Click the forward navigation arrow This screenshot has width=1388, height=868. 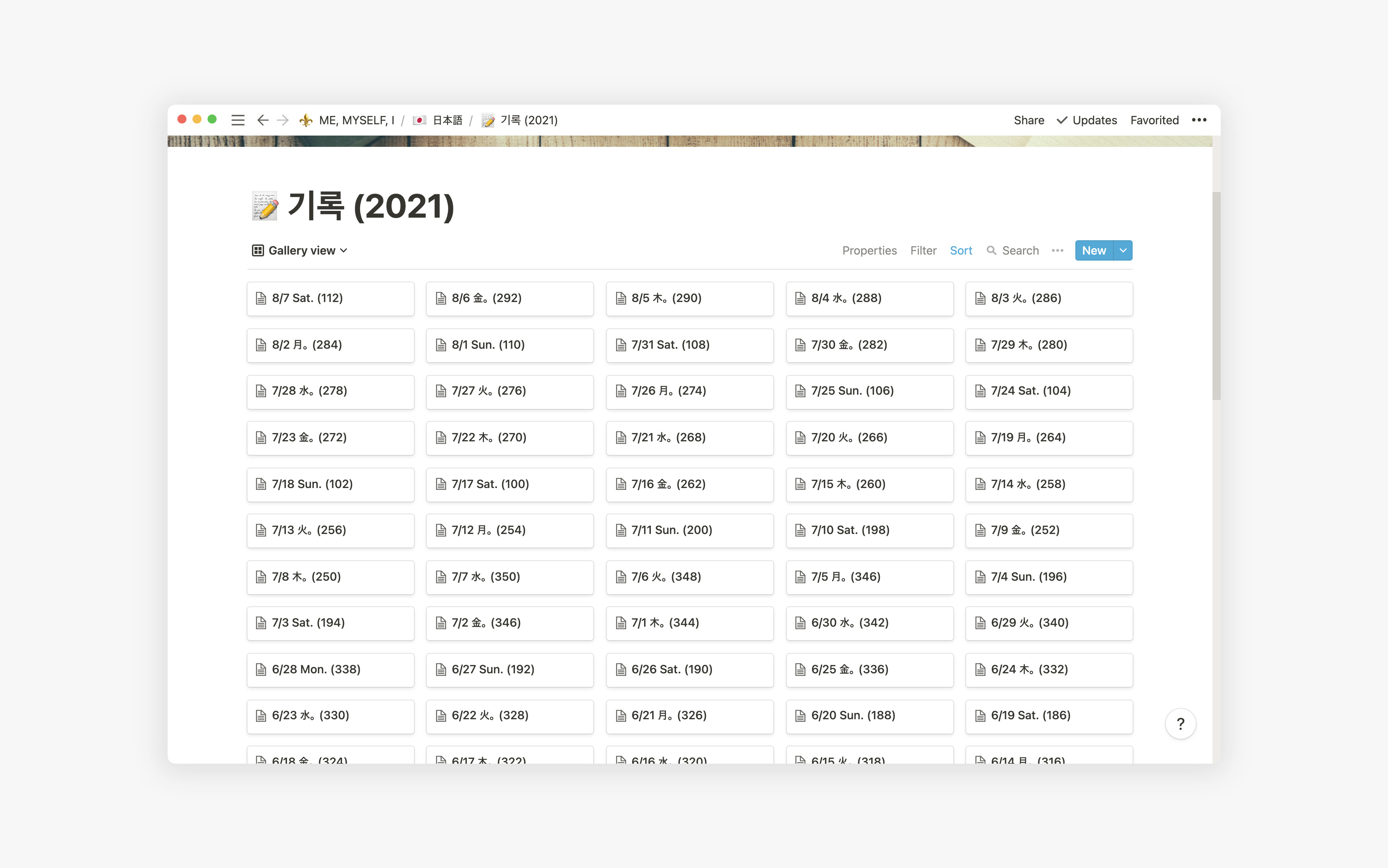click(x=282, y=120)
